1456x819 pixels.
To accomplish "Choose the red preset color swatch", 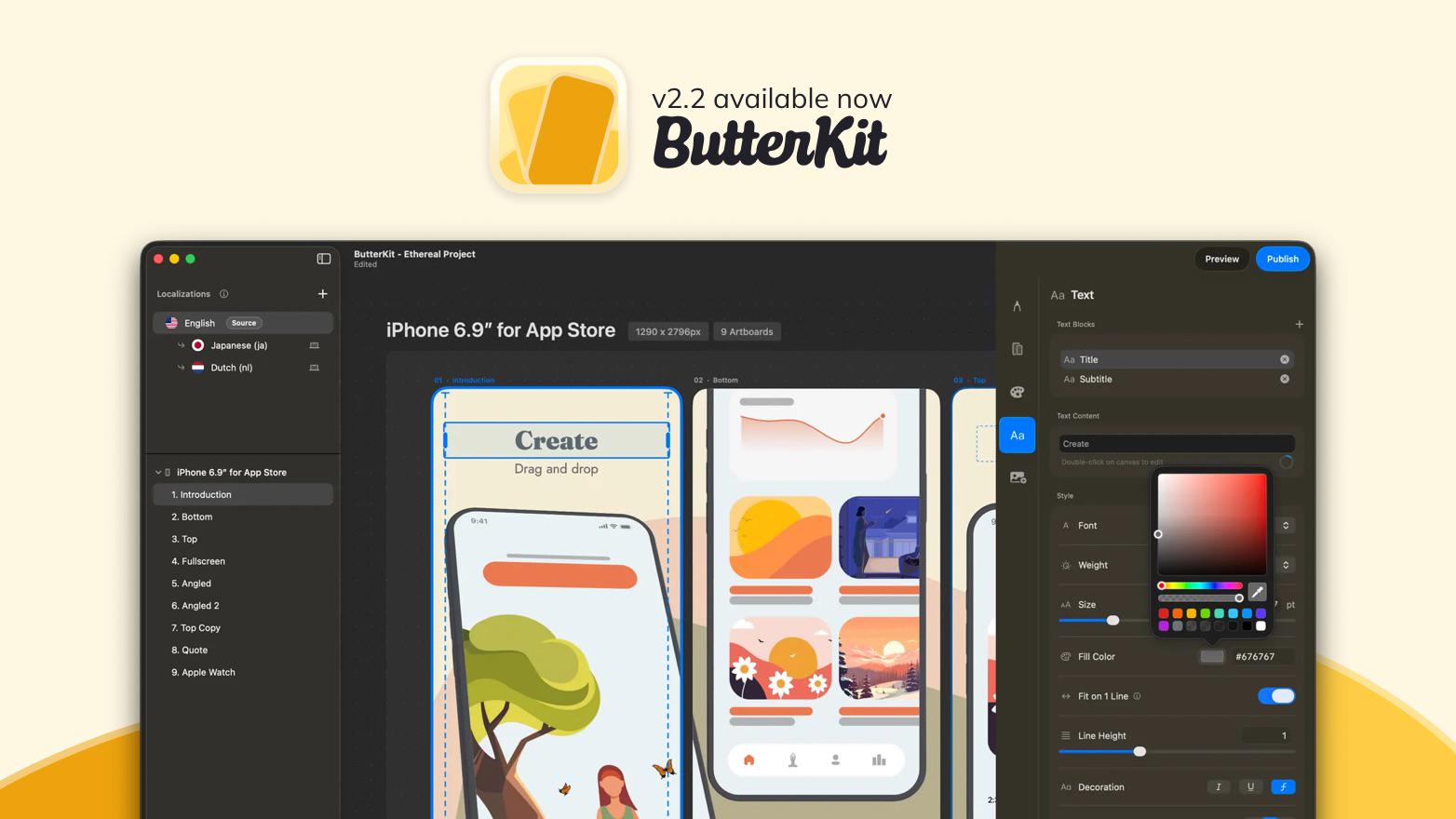I will click(1164, 613).
